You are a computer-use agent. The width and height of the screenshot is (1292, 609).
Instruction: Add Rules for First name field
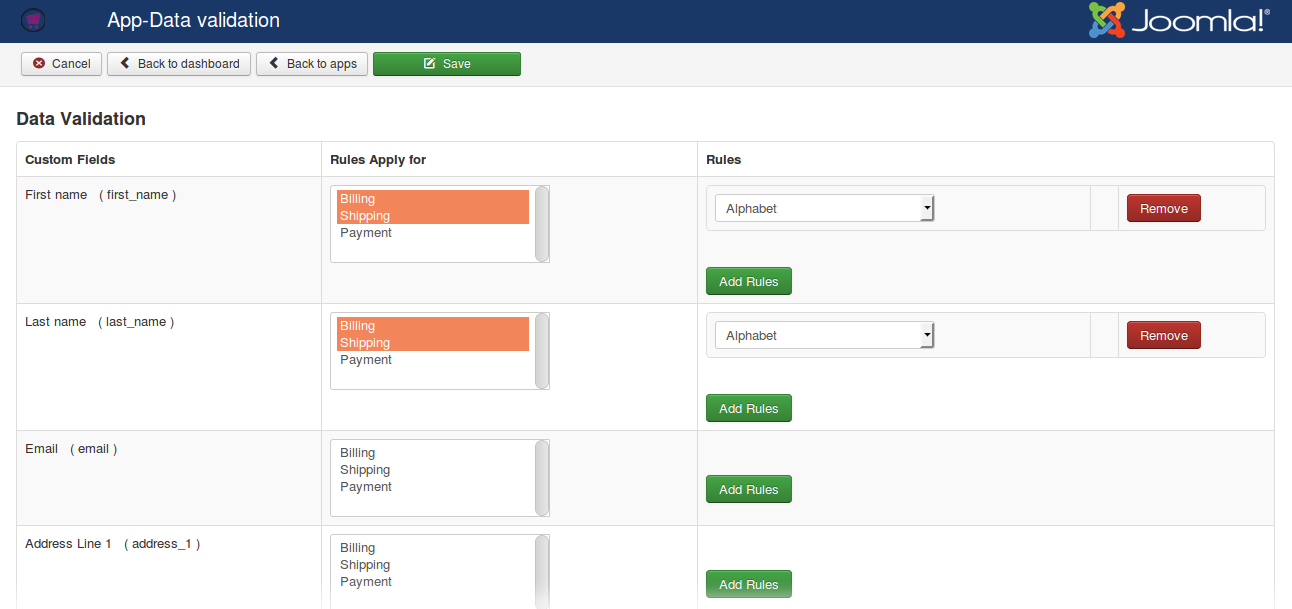tap(748, 281)
